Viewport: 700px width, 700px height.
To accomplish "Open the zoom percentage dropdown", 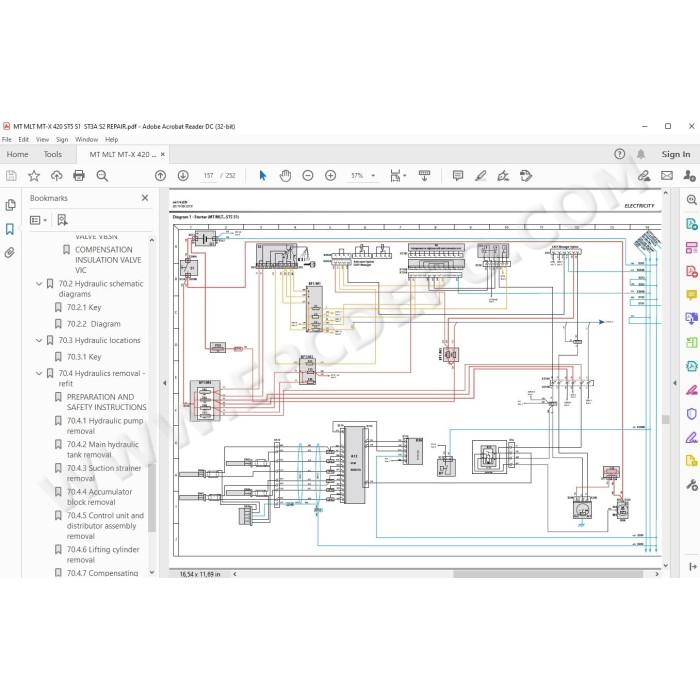I will 373,175.
